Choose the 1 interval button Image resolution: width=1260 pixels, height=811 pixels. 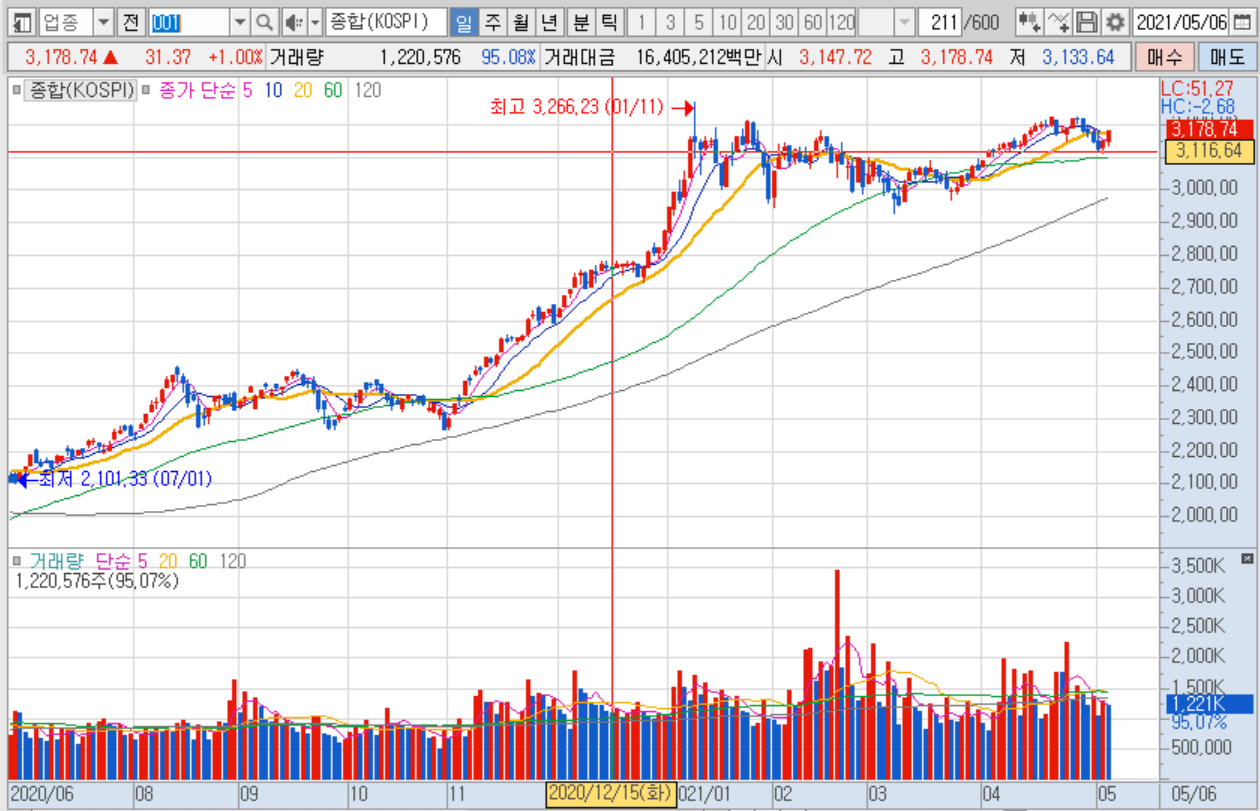coord(642,21)
